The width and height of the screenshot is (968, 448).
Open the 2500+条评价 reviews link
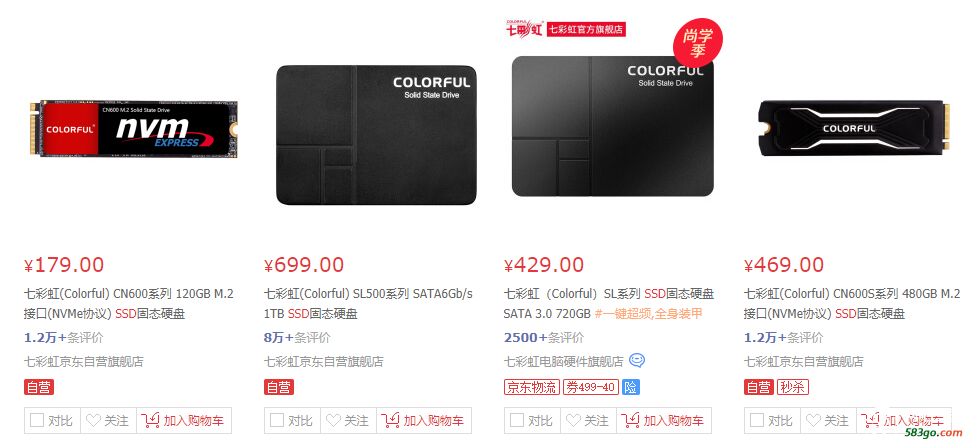point(544,338)
